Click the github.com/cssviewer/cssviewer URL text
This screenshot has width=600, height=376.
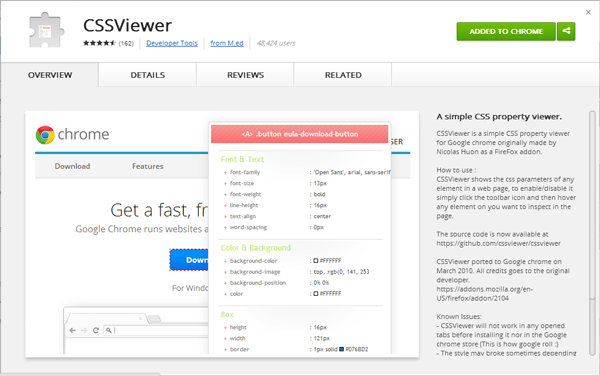click(x=498, y=243)
